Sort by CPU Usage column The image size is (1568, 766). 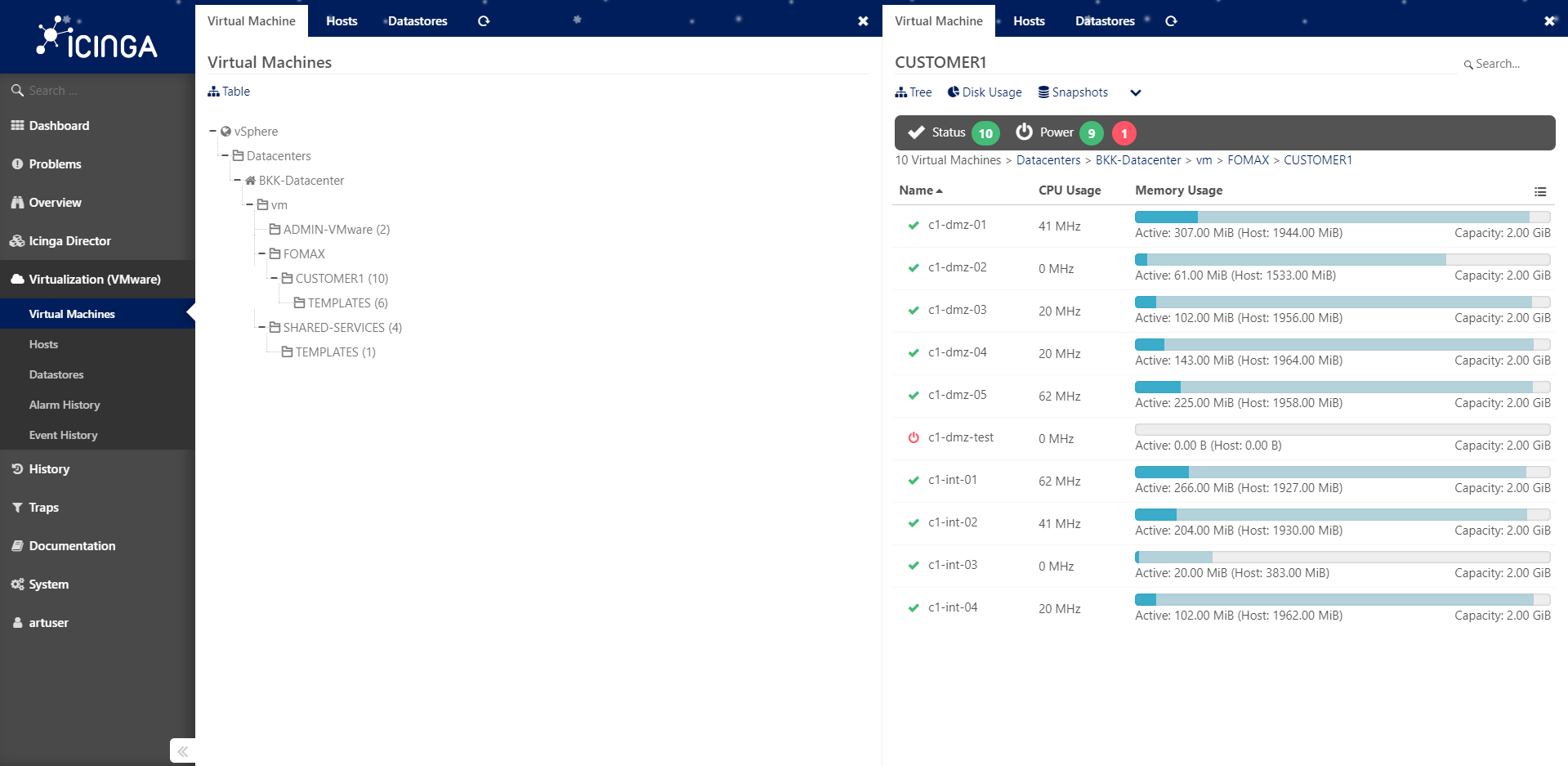pyautogui.click(x=1070, y=190)
